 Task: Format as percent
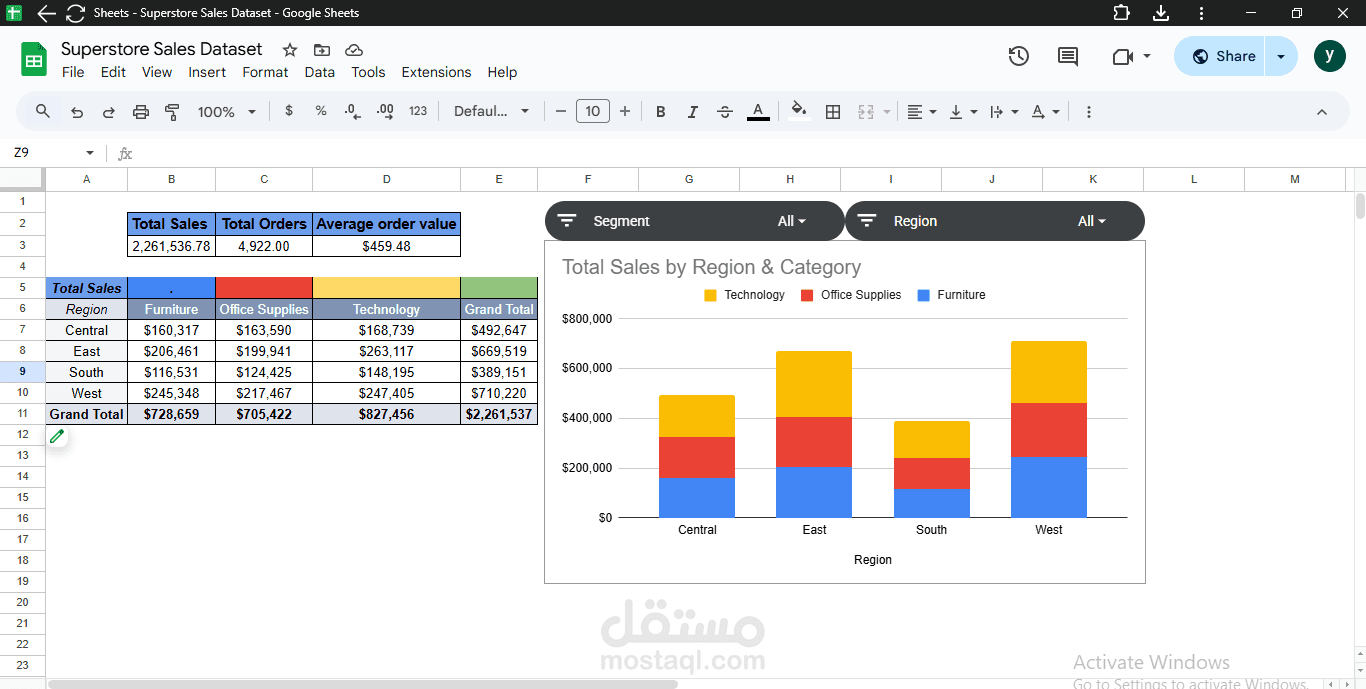(x=321, y=111)
